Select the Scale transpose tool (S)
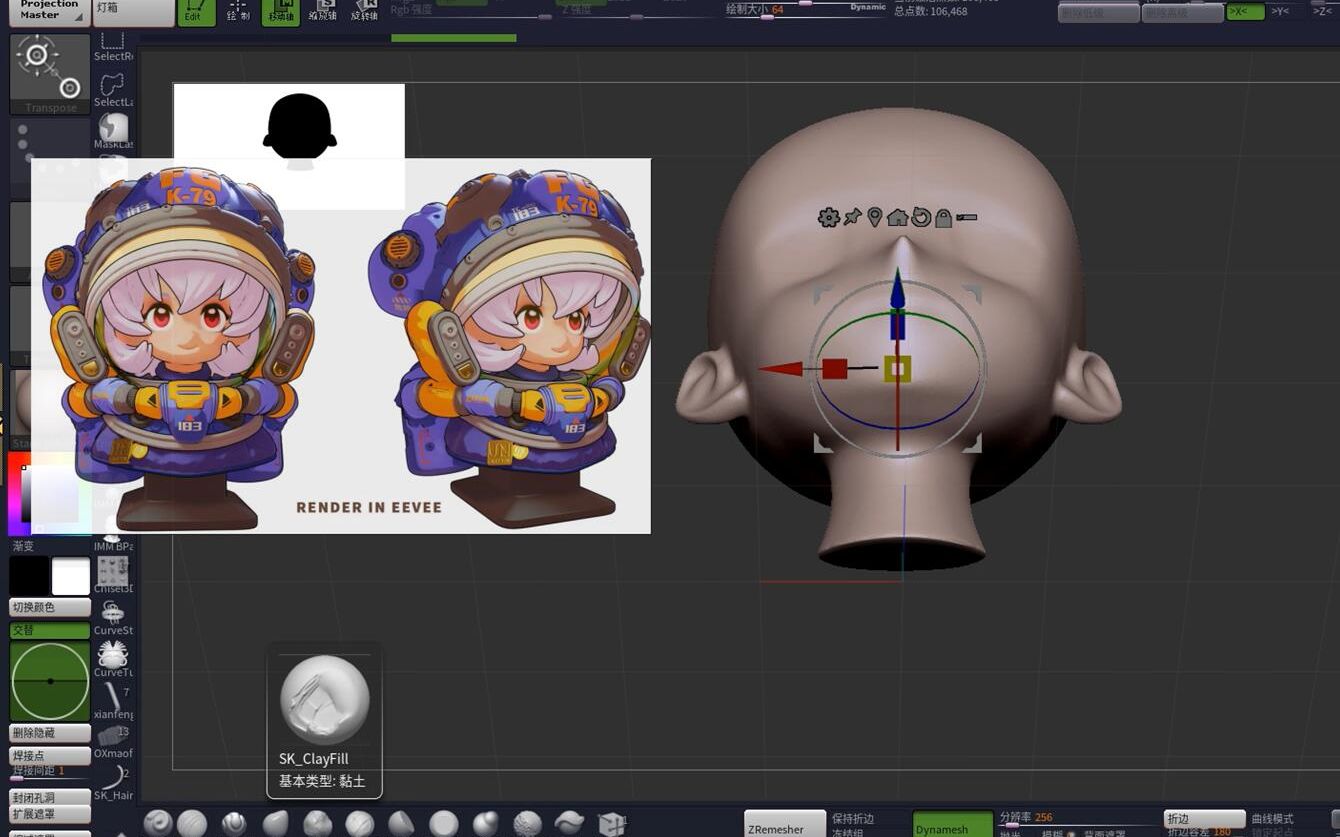This screenshot has width=1340, height=837. pos(323,12)
